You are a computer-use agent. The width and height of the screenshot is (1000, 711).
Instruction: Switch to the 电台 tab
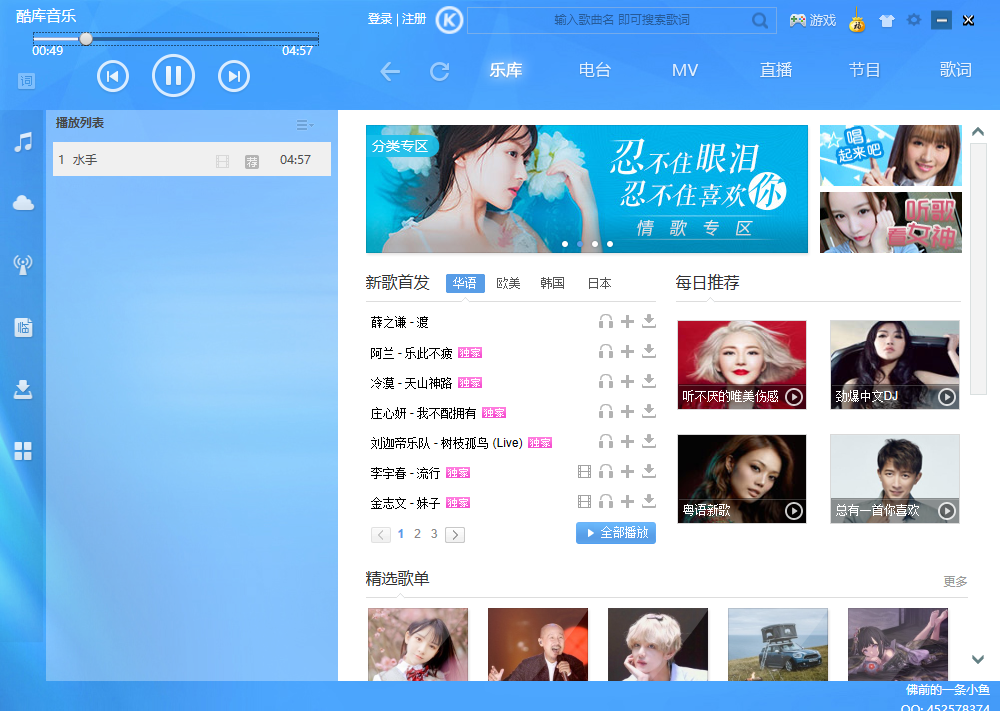click(x=594, y=70)
